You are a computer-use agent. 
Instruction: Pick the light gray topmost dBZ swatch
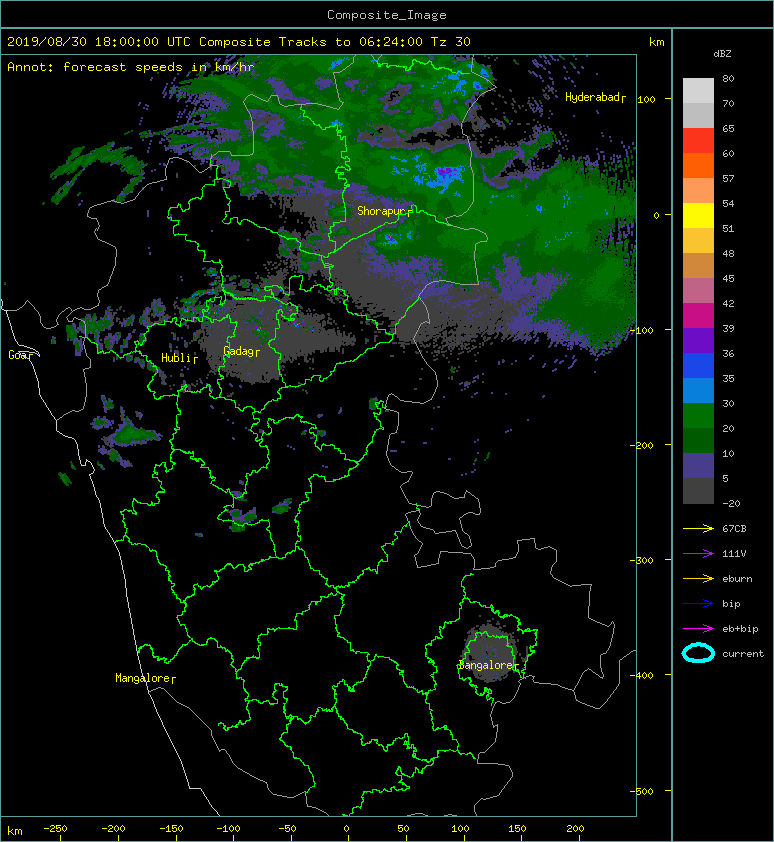pyautogui.click(x=698, y=91)
